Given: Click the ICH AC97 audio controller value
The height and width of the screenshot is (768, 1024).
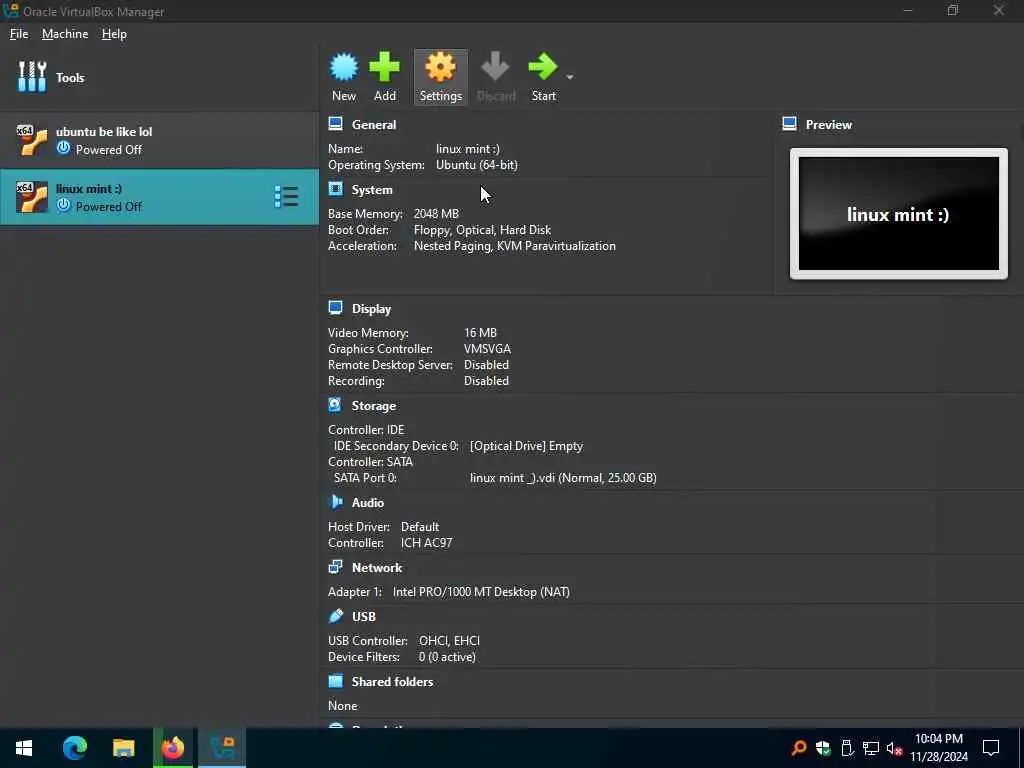Looking at the screenshot, I should [x=426, y=543].
